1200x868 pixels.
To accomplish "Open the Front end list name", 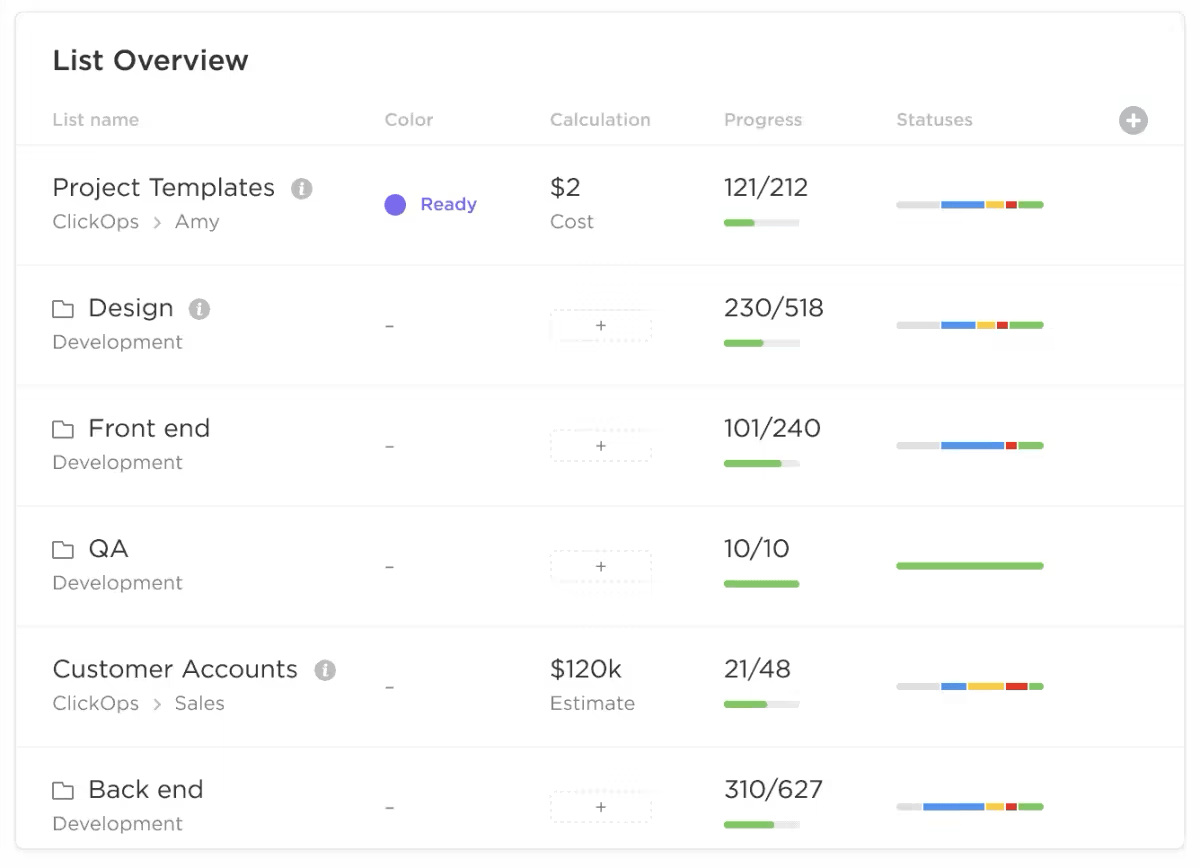I will [149, 429].
